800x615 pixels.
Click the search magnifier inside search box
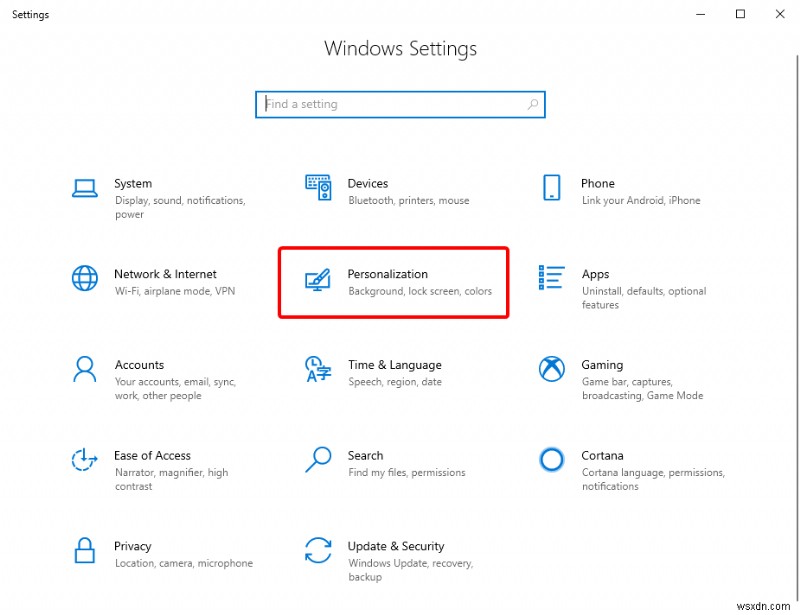coord(531,104)
